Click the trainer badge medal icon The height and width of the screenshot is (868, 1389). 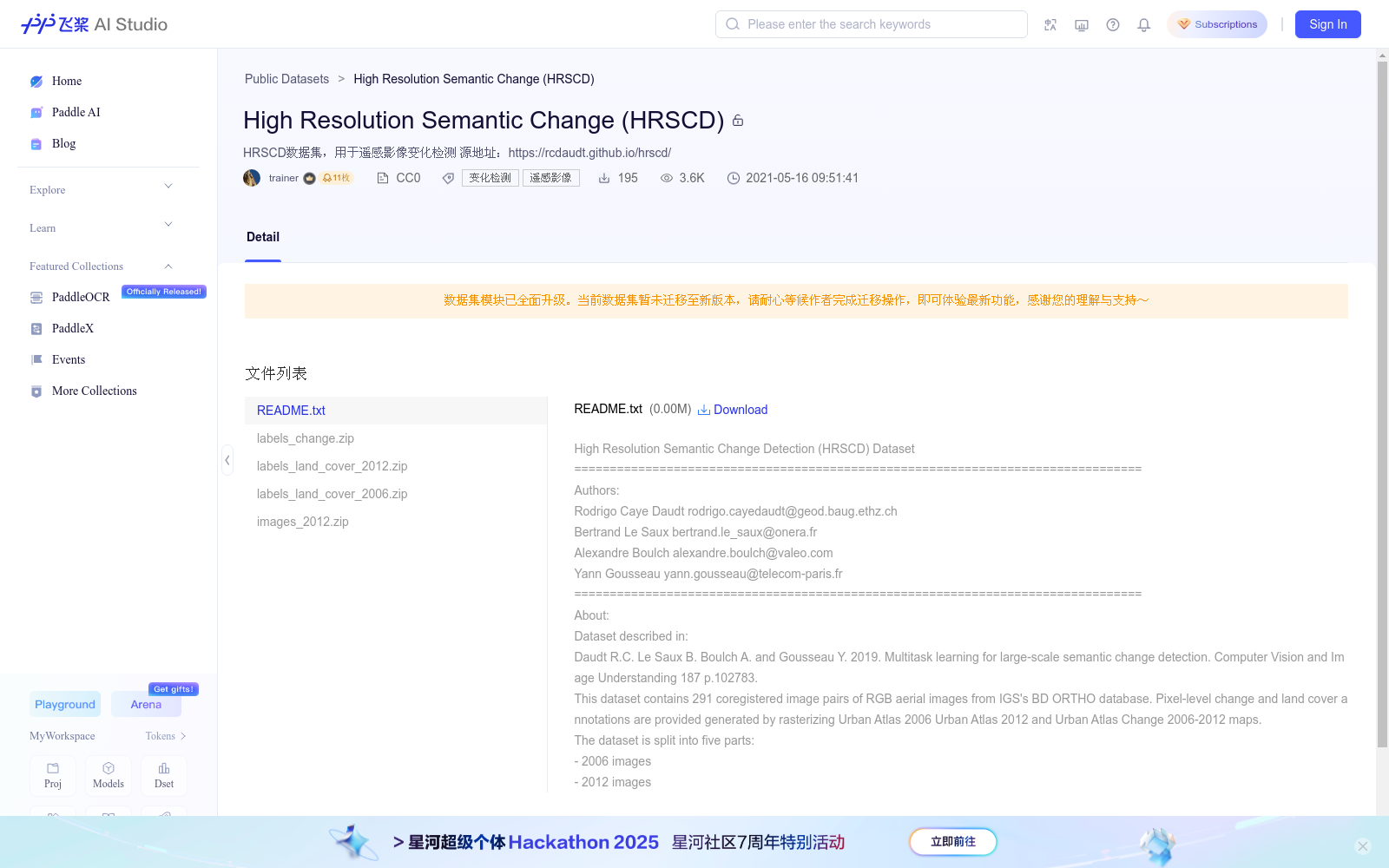(x=309, y=178)
